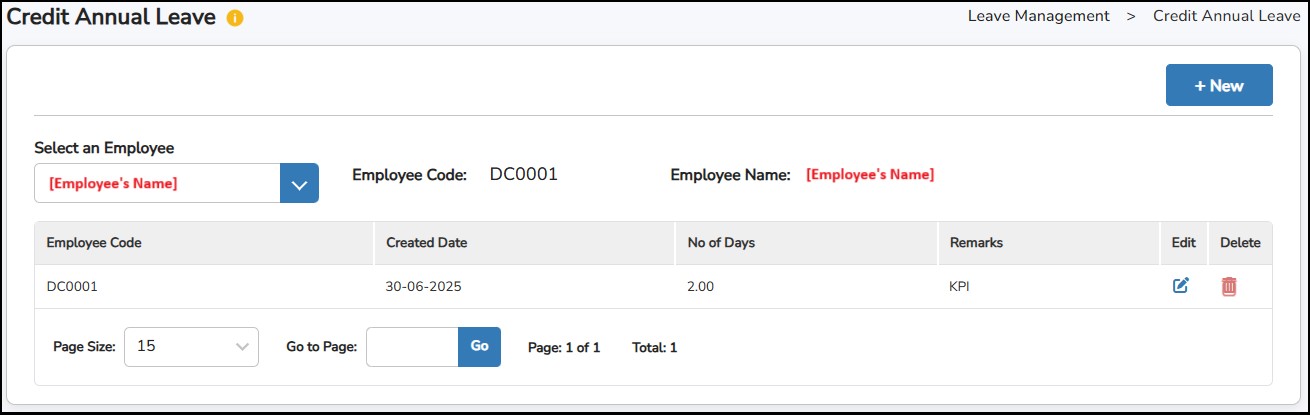Delete the DC0001 leave record

(x=1229, y=286)
